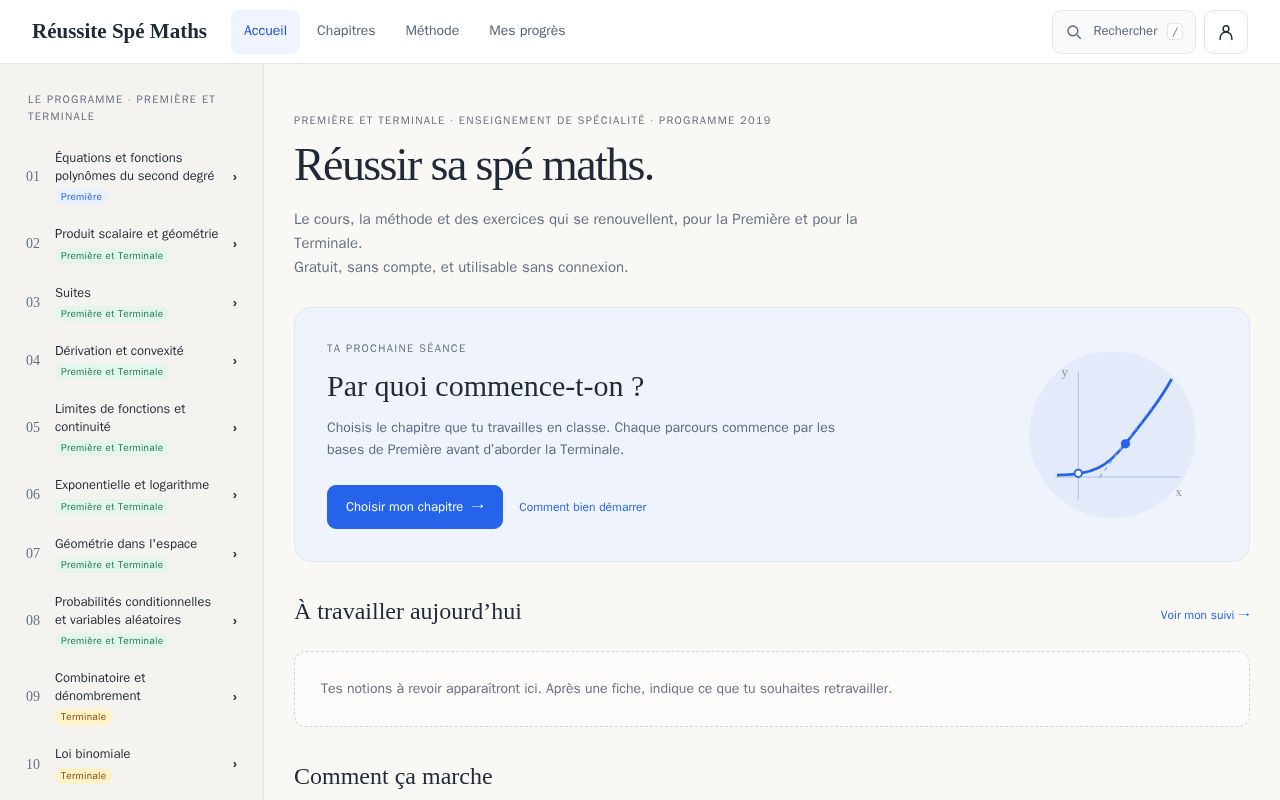The image size is (1280, 800).
Task: Open Dérivation et convexité chapter
Action: point(132,361)
